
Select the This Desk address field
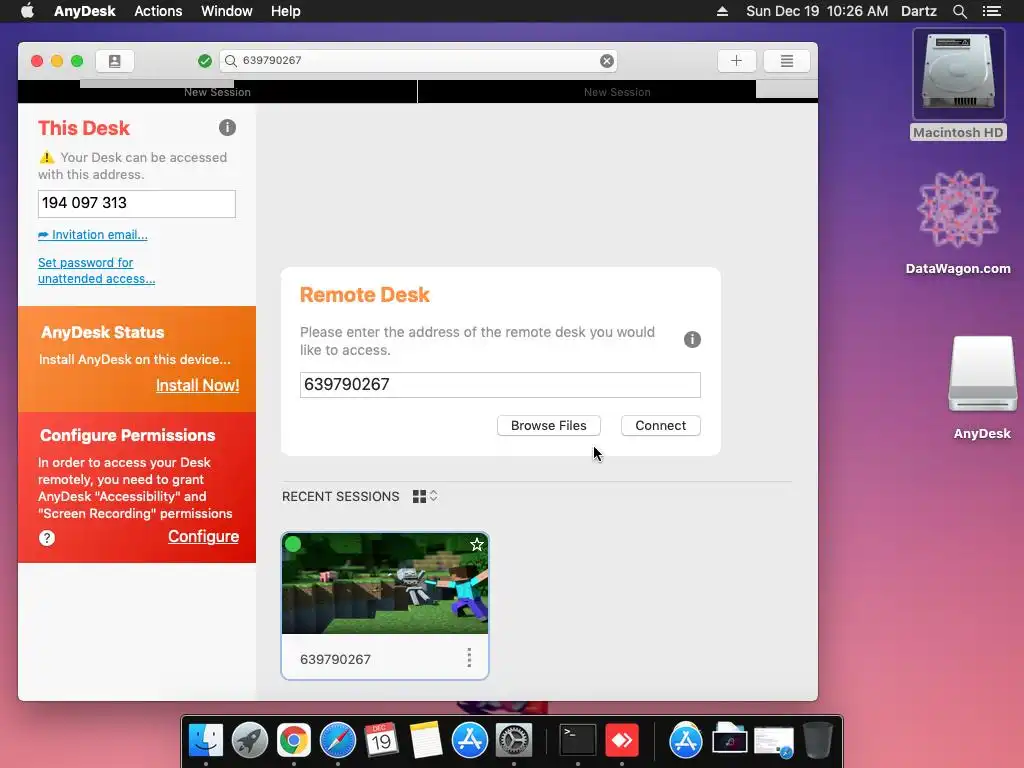point(136,204)
